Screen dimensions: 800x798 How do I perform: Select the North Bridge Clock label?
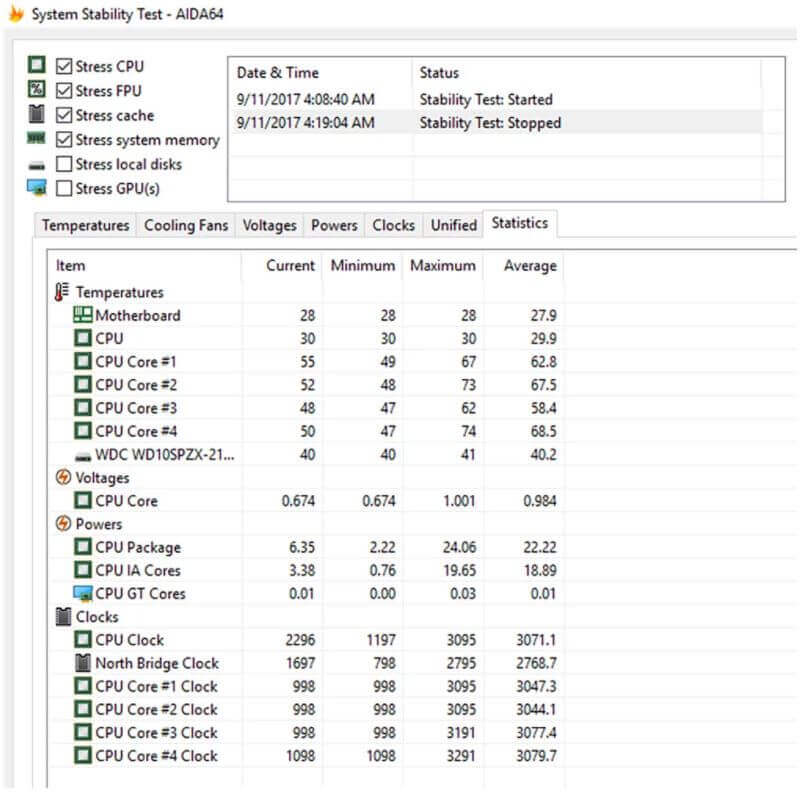click(x=157, y=663)
